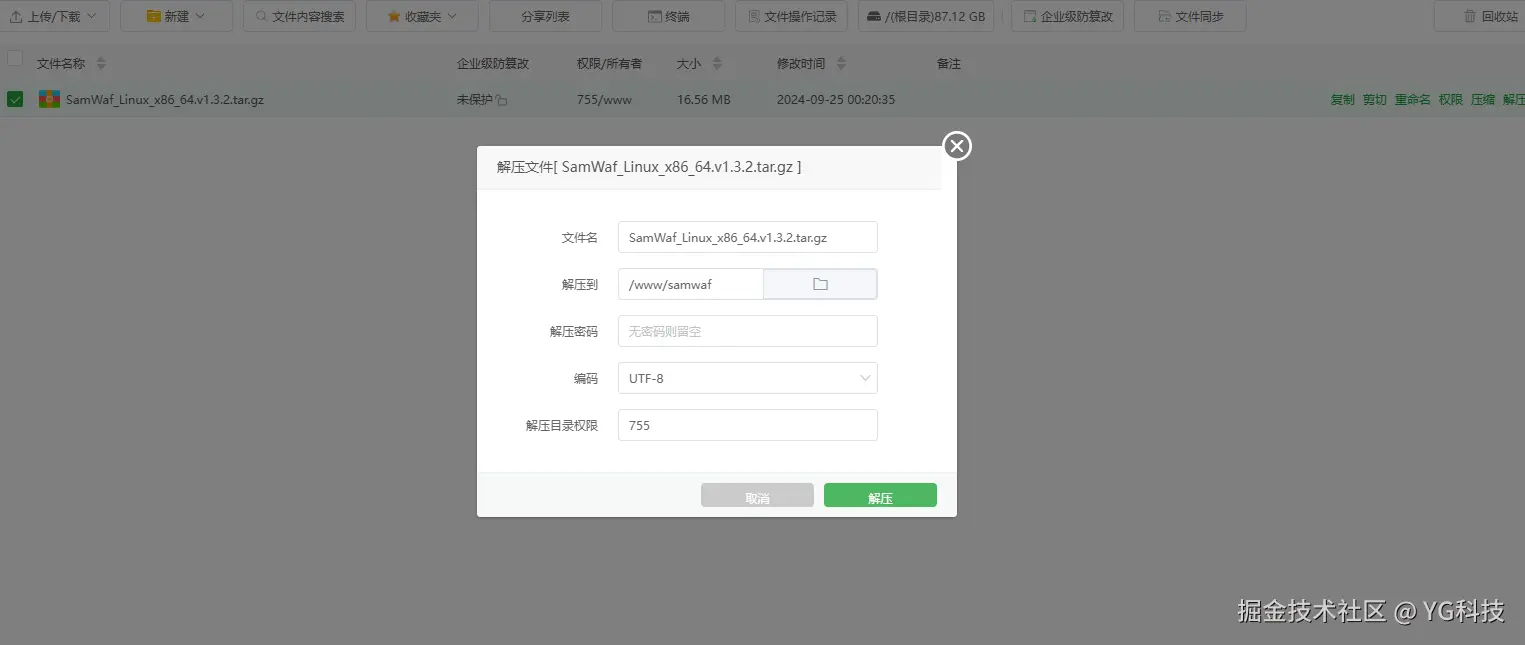Image resolution: width=1525 pixels, height=645 pixels.
Task: Open the 新建 dropdown menu
Action: [x=176, y=16]
